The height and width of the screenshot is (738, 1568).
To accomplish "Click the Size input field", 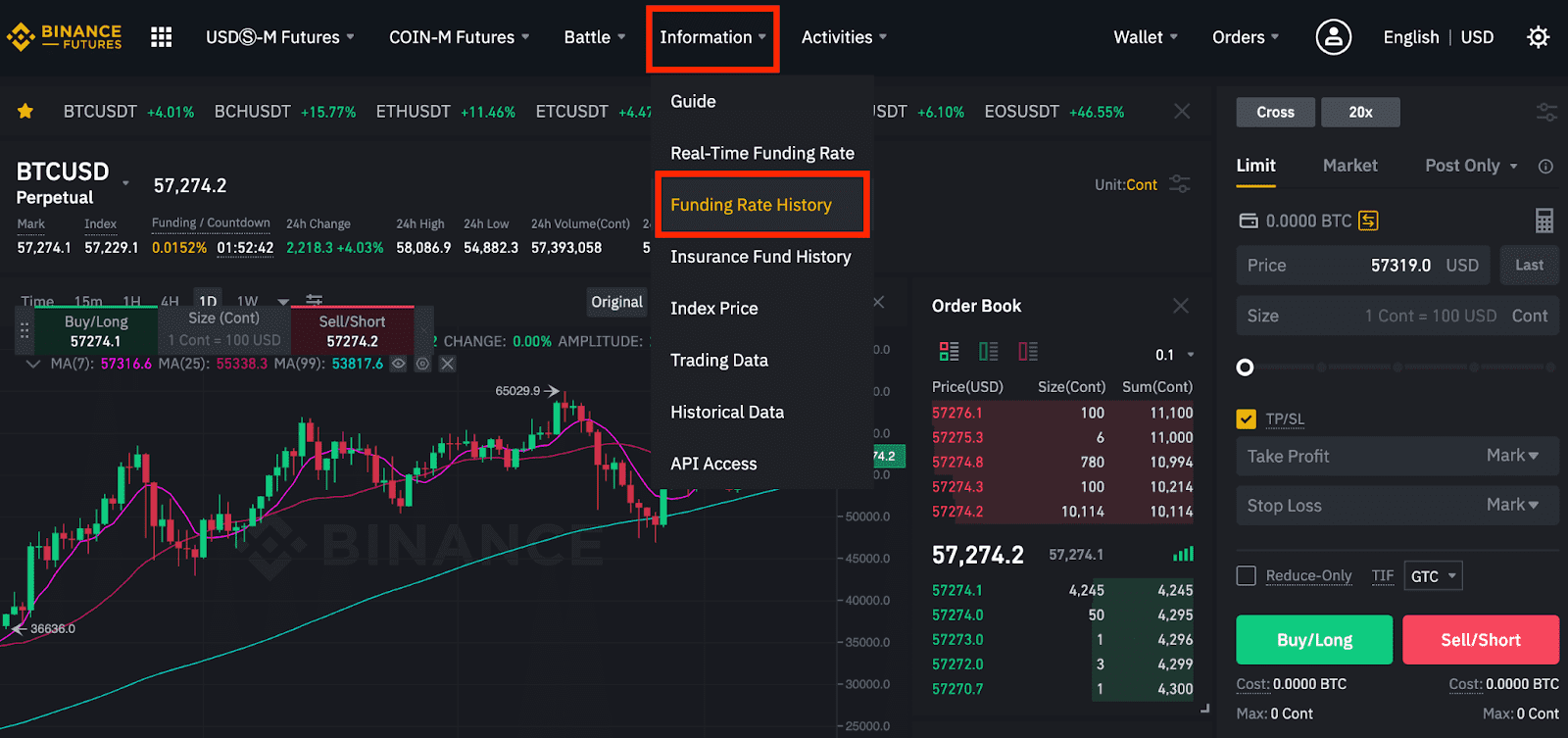I will 1397,316.
